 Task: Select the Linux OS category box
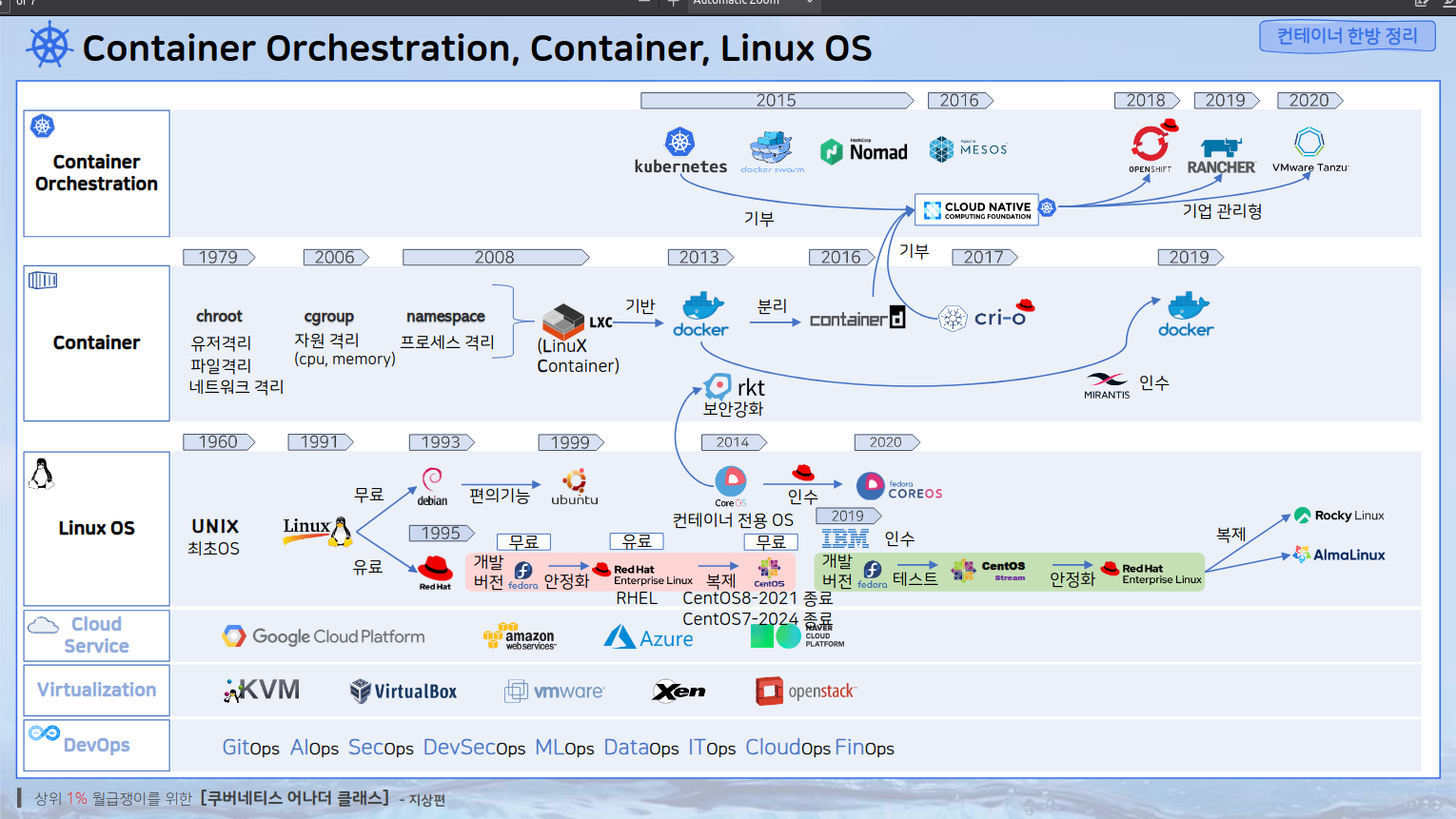[97, 528]
